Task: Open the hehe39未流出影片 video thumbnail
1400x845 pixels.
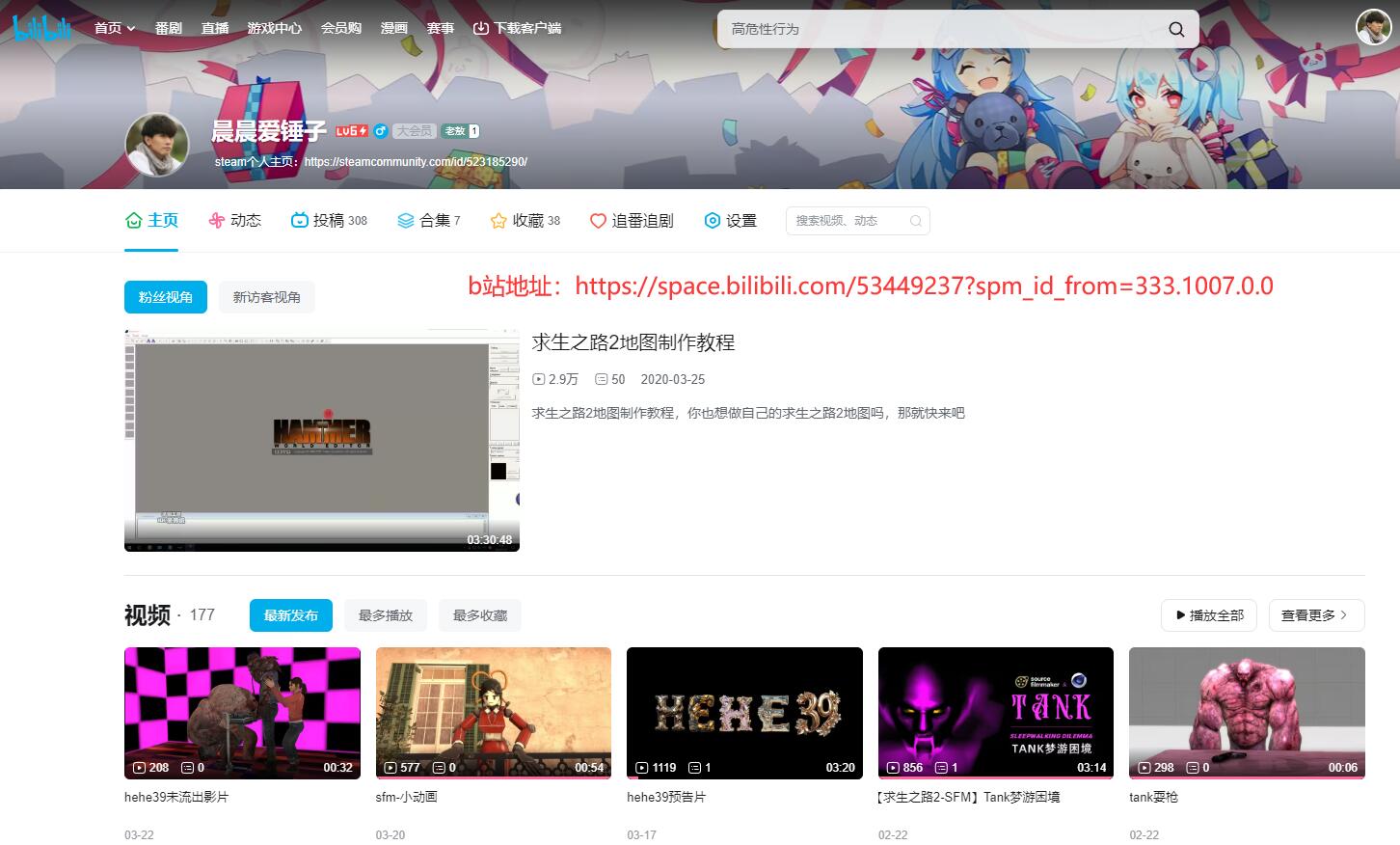Action: (242, 713)
